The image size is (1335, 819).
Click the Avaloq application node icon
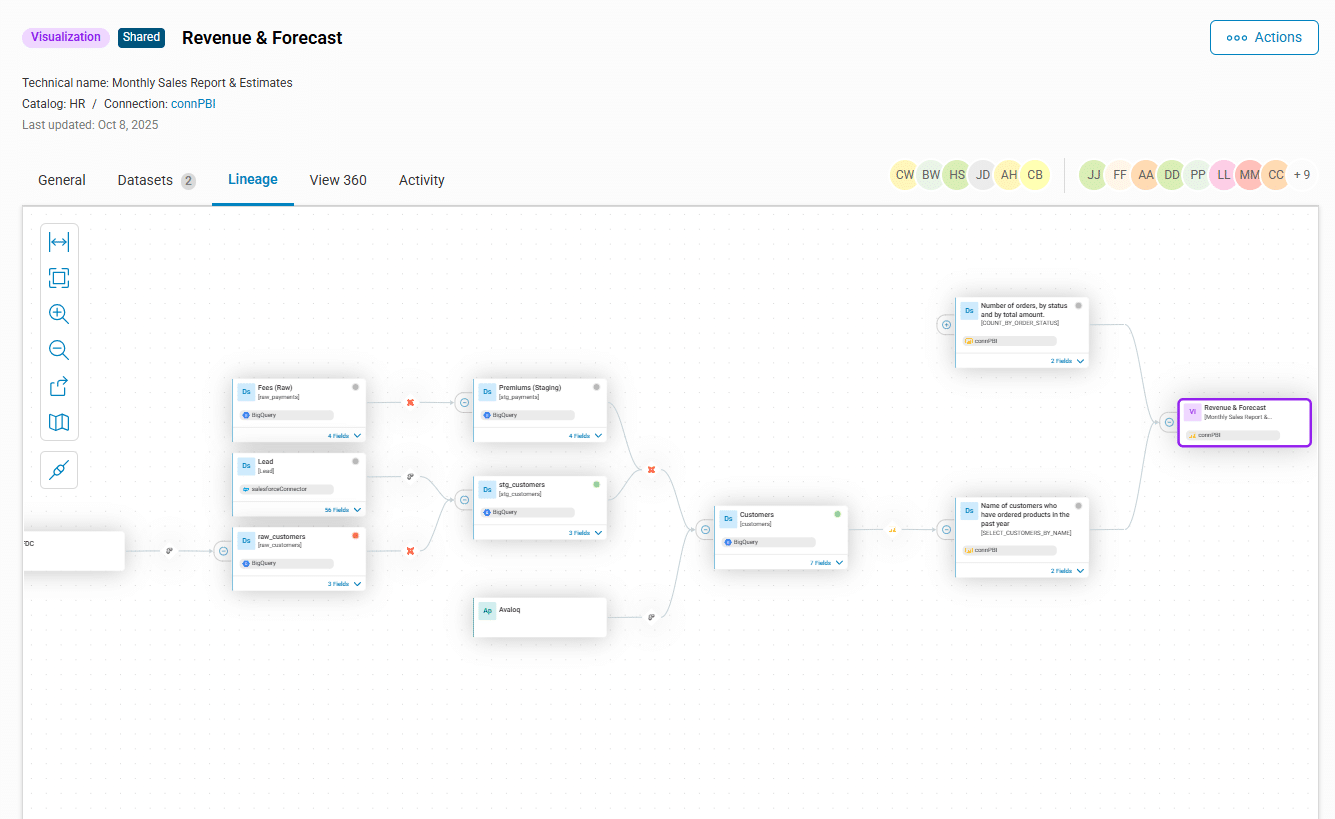click(487, 610)
